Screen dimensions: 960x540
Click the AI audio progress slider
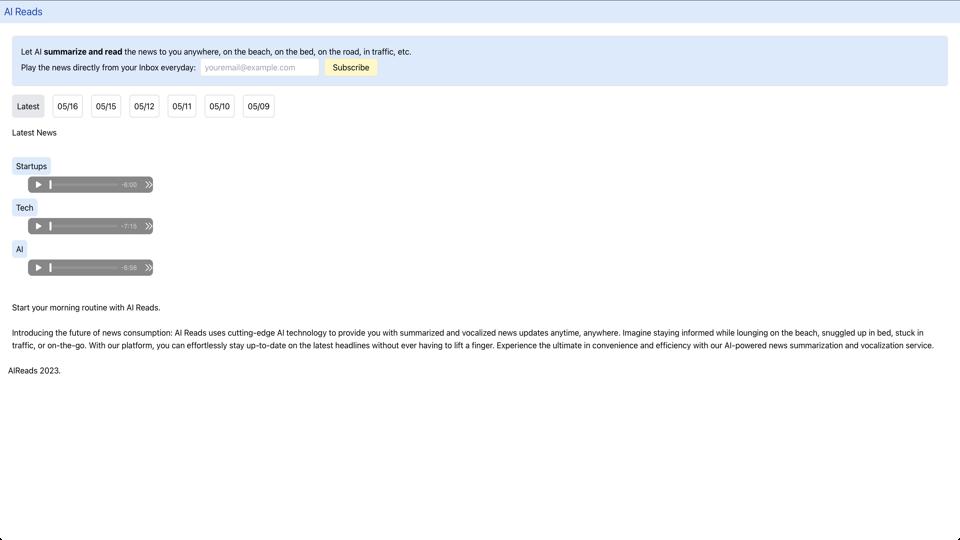pyautogui.click(x=84, y=268)
